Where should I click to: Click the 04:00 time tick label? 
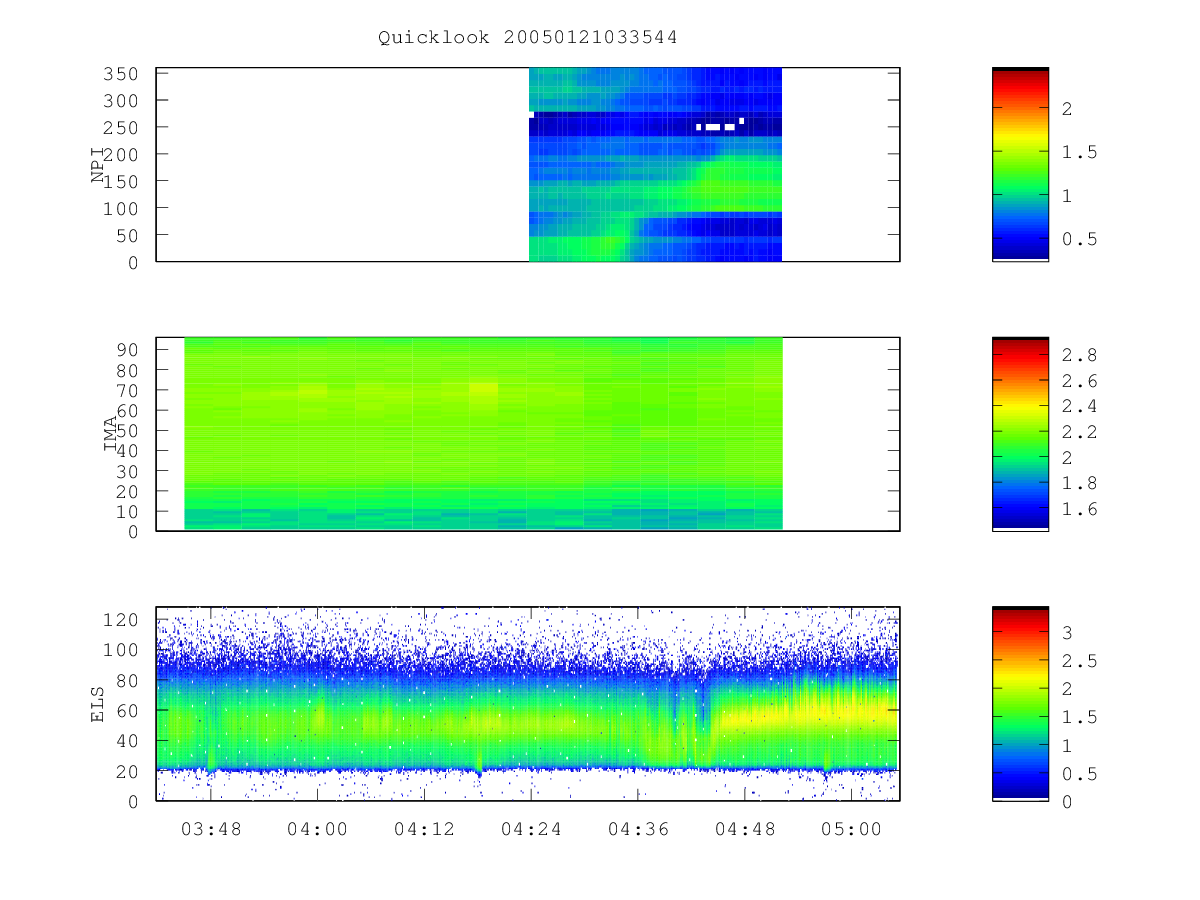pos(317,829)
